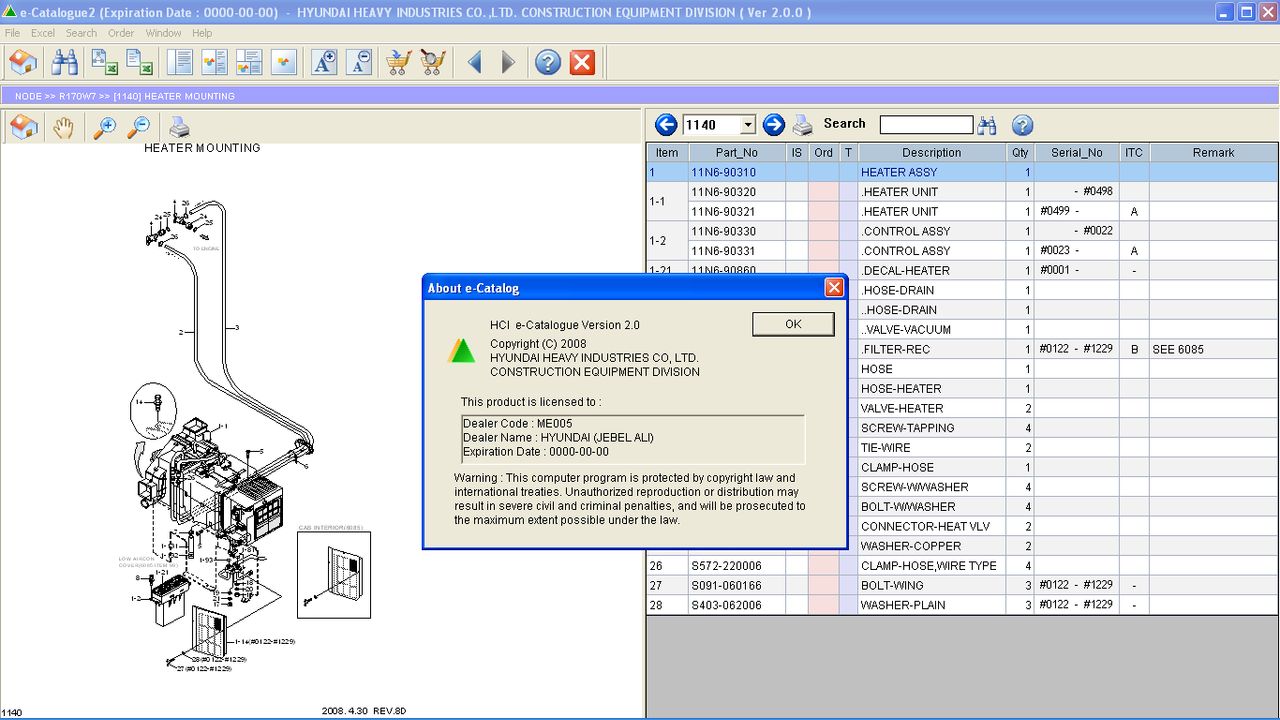
Task: Print the drawing using the printer icon
Action: click(x=179, y=127)
